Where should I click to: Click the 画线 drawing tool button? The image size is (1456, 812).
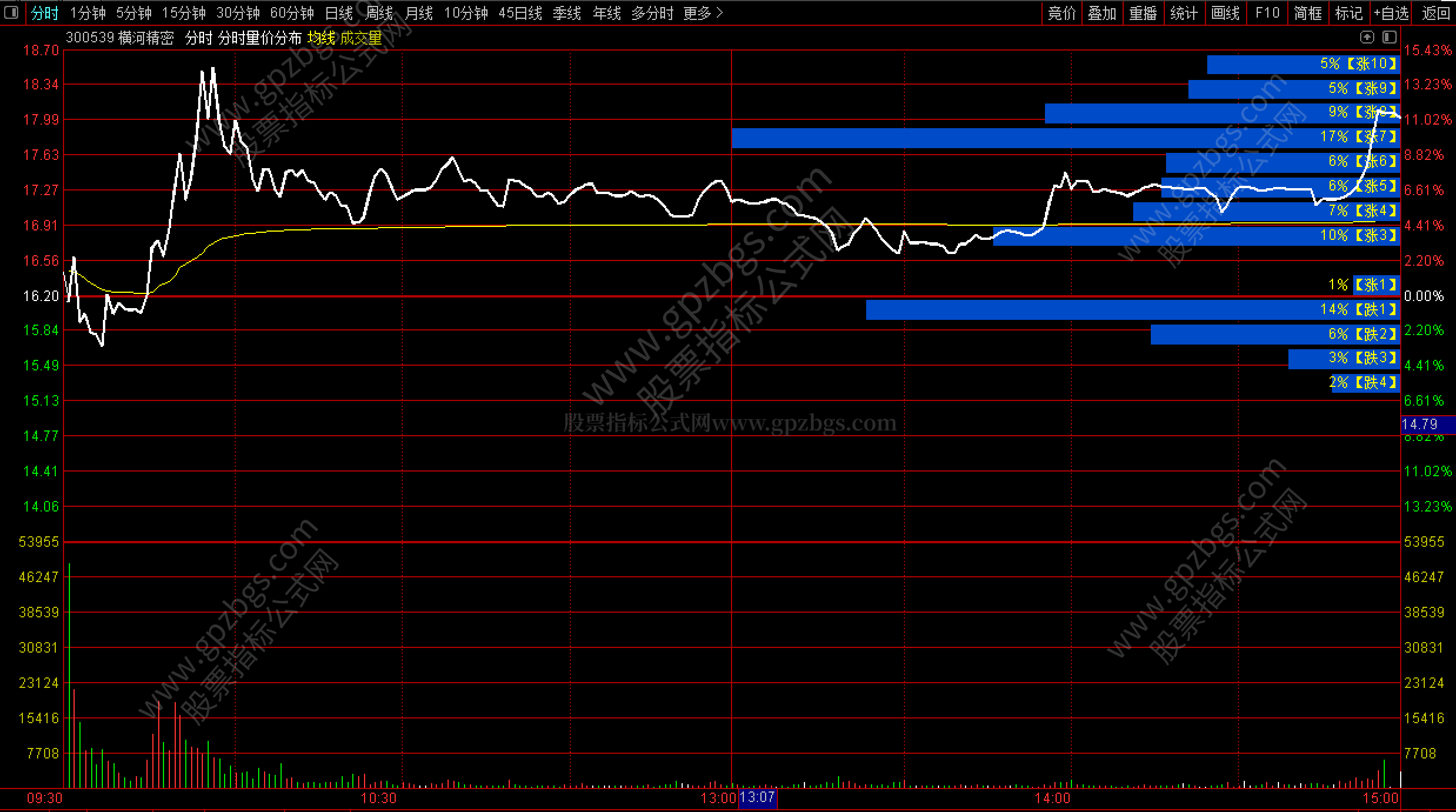click(x=1225, y=13)
